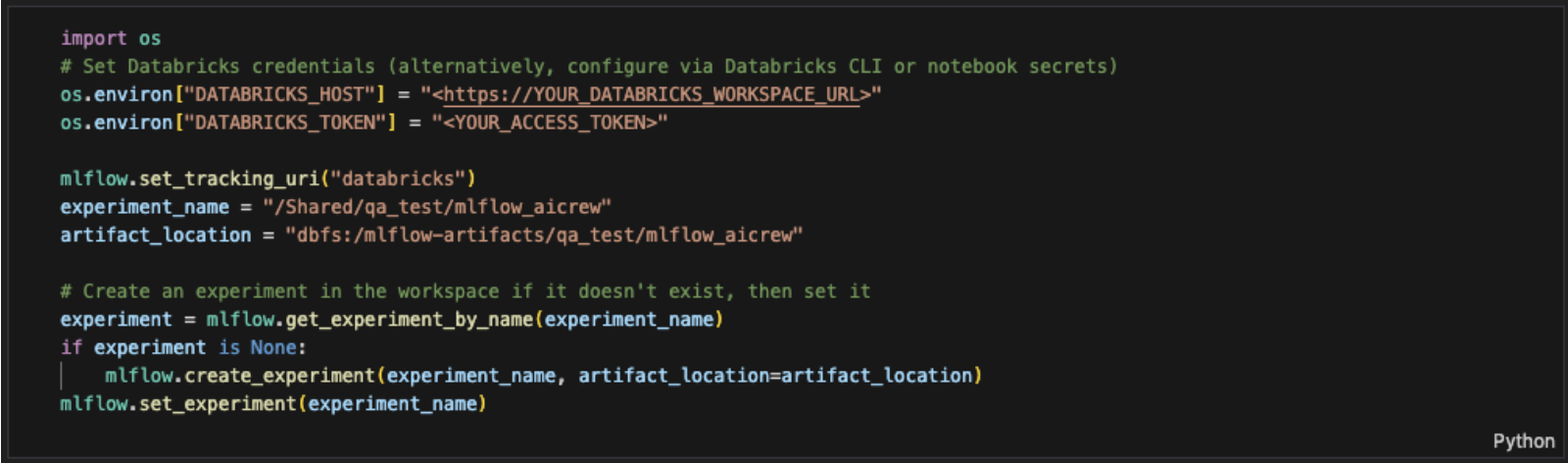Place cursor in <YOUR_ACCESS_TOKEN> placeholder string
Screen dimensions: 1568x463
[x=550, y=123]
